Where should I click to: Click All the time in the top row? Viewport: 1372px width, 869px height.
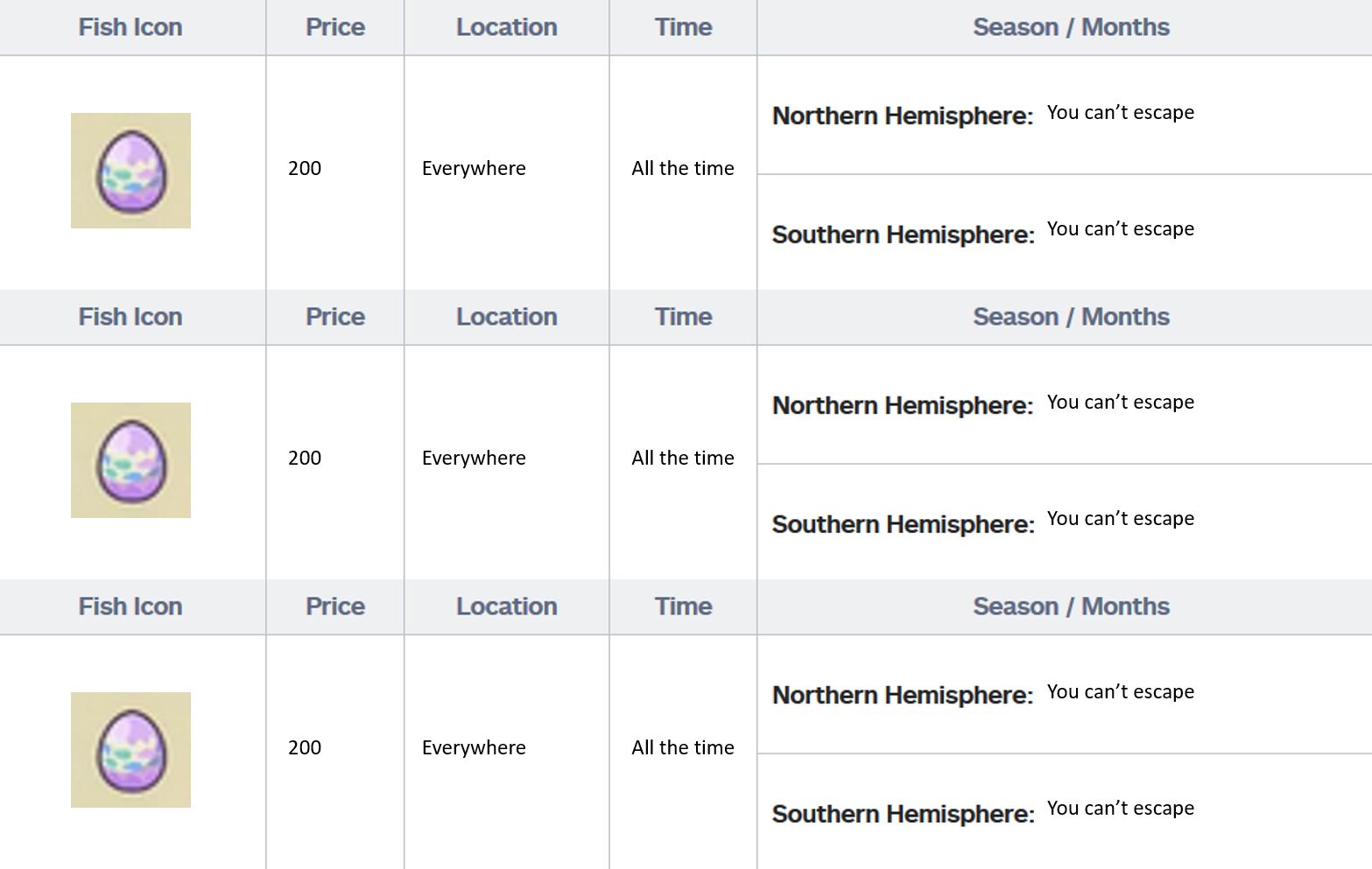[x=683, y=168]
